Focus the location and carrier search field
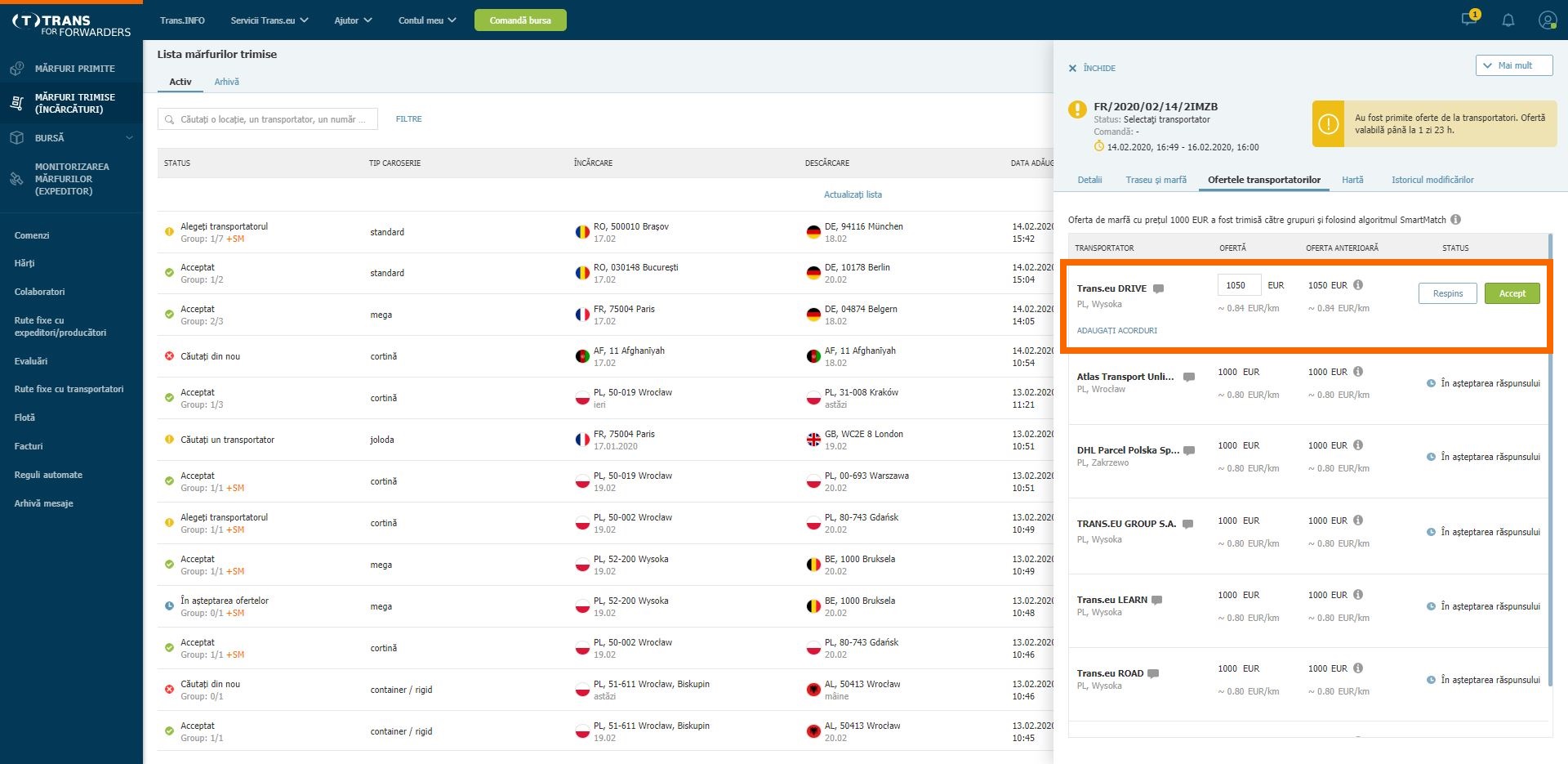The image size is (1568, 764). click(268, 119)
